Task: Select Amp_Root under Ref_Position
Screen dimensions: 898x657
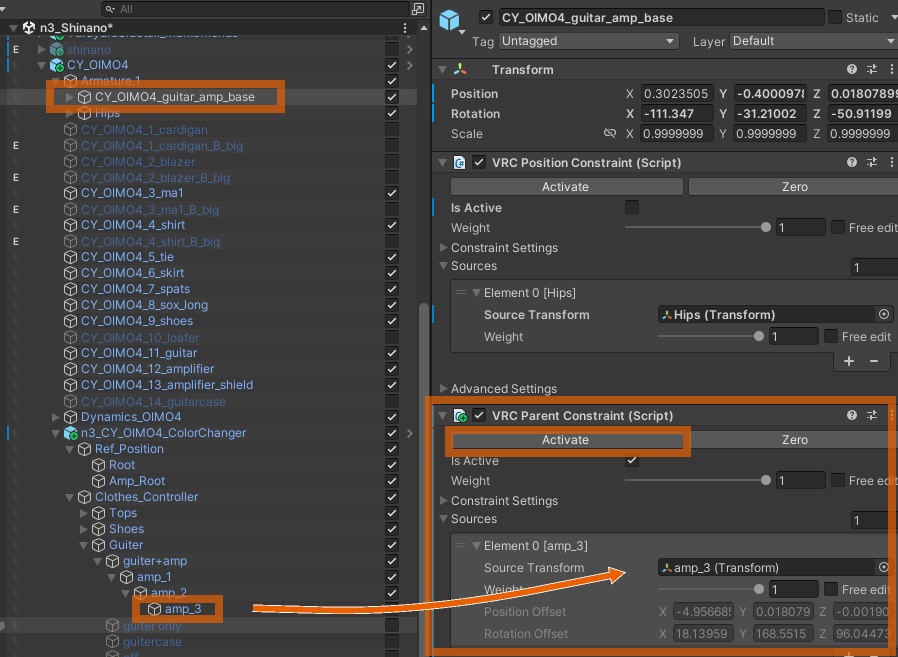Action: pos(137,481)
